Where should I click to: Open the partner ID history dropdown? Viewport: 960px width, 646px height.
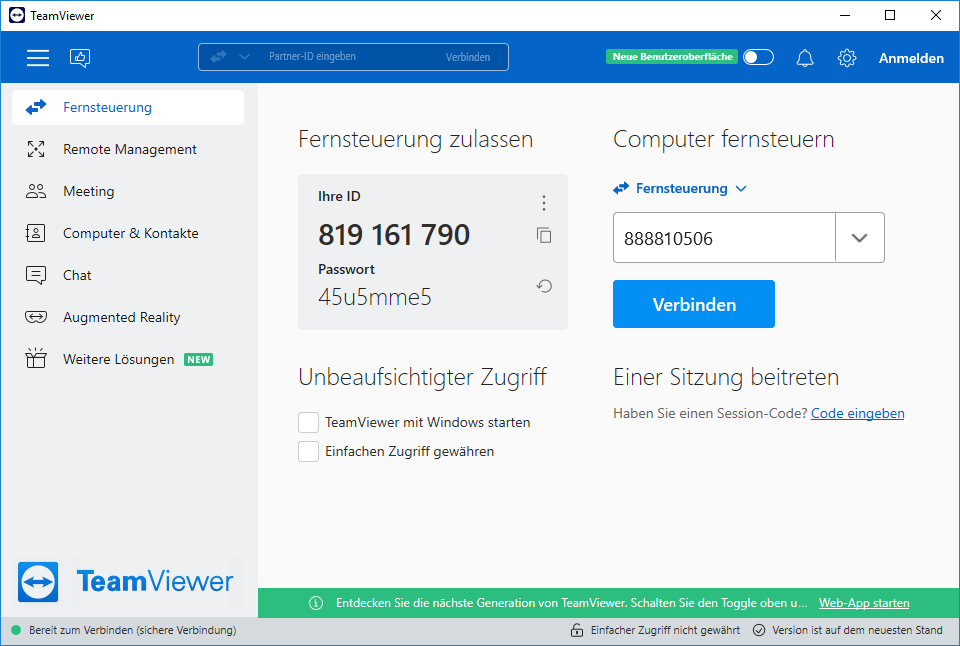(860, 238)
